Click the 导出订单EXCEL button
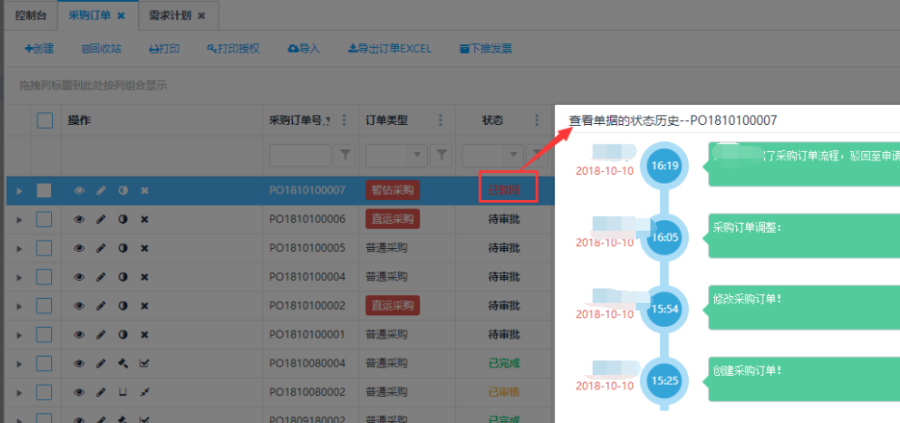 pos(388,48)
